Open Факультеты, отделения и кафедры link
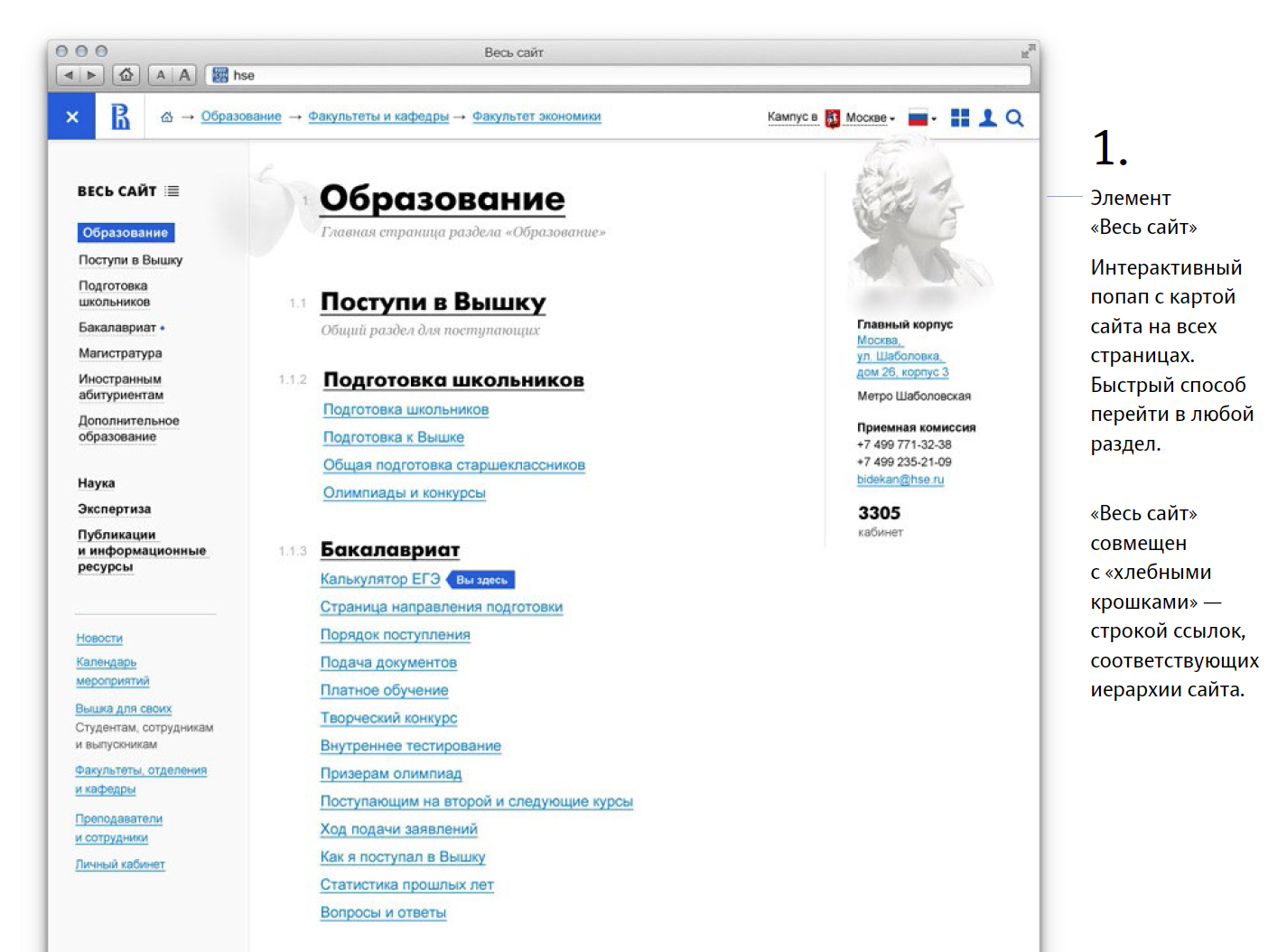 click(x=142, y=779)
